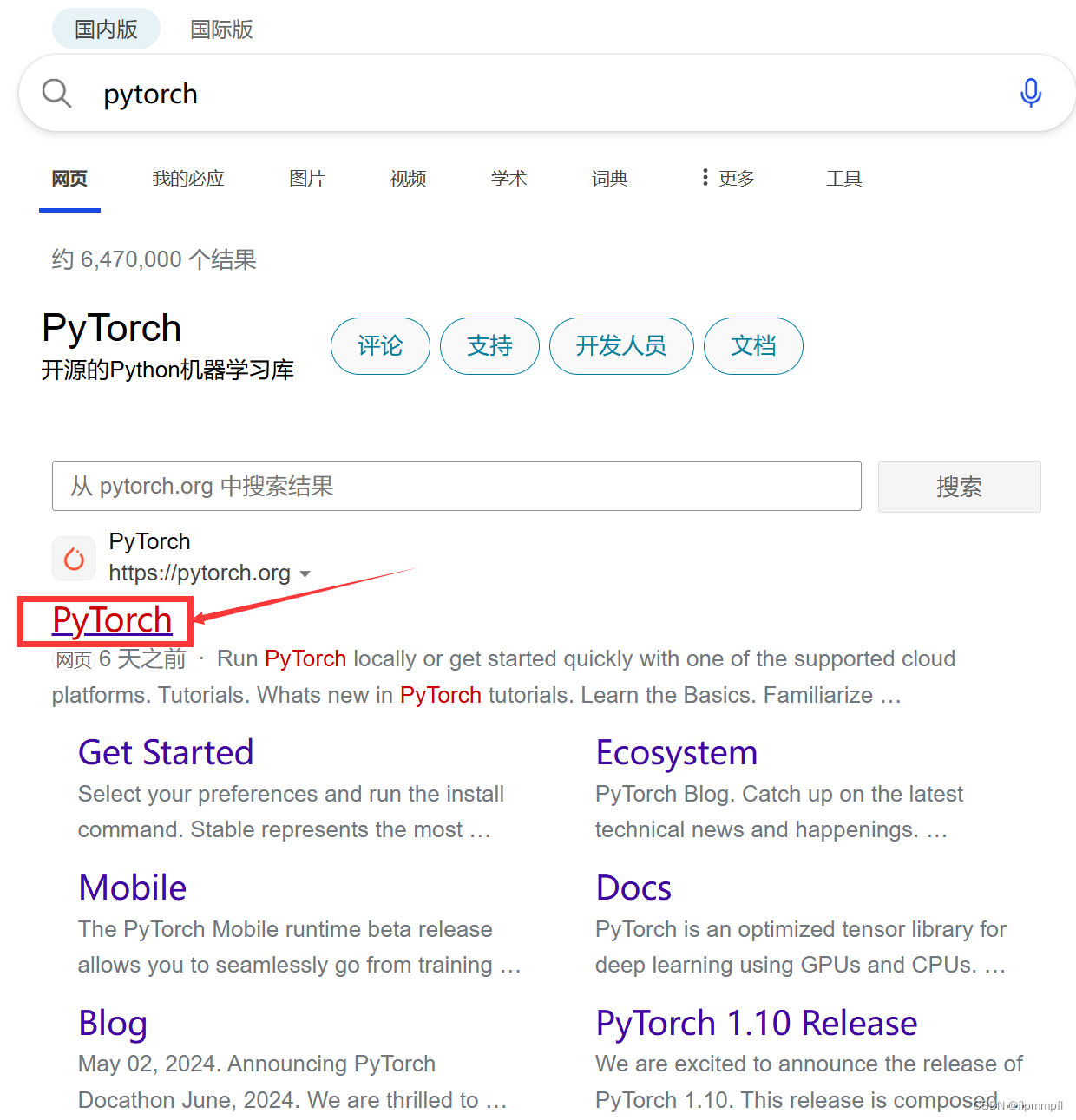Click the 搜索 site search button
This screenshot has height=1120, width=1076.
[x=959, y=487]
